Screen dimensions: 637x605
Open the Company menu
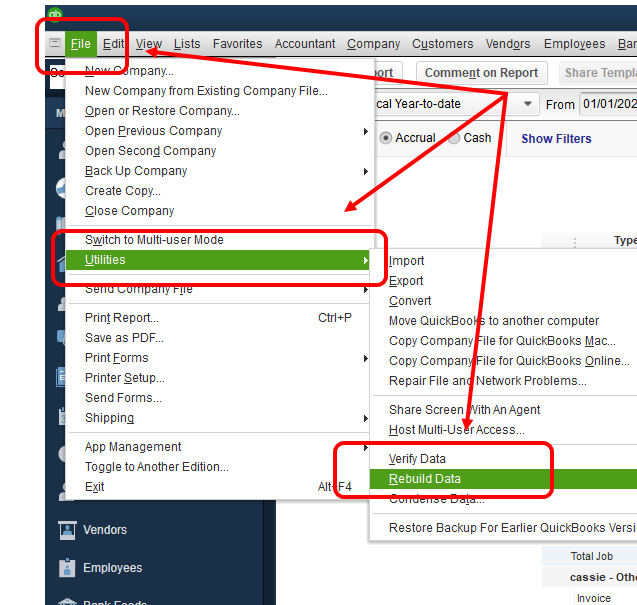coord(373,44)
